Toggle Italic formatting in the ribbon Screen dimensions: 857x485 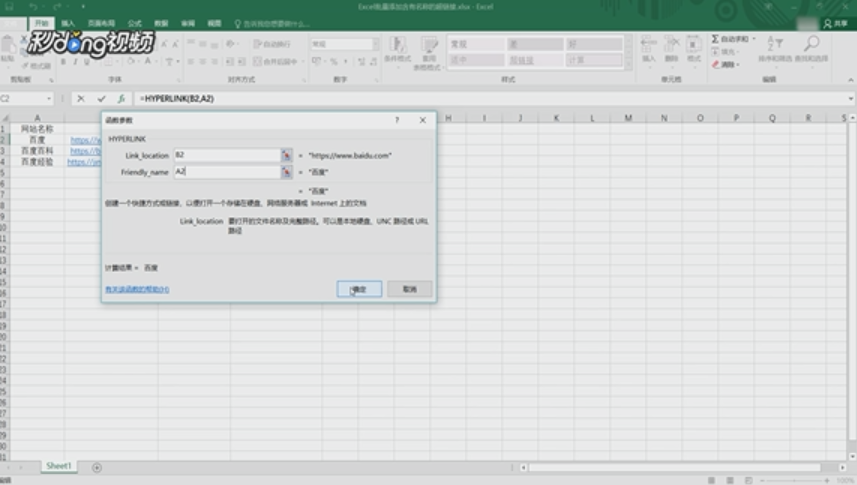[x=75, y=62]
